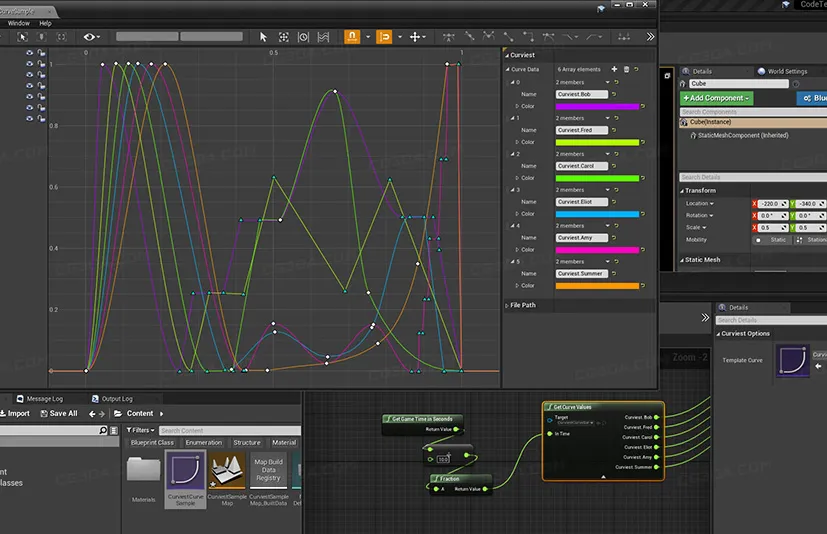The width and height of the screenshot is (827, 534).
Task: Expand Color property under Curviest.Bob
Action: coord(517,106)
